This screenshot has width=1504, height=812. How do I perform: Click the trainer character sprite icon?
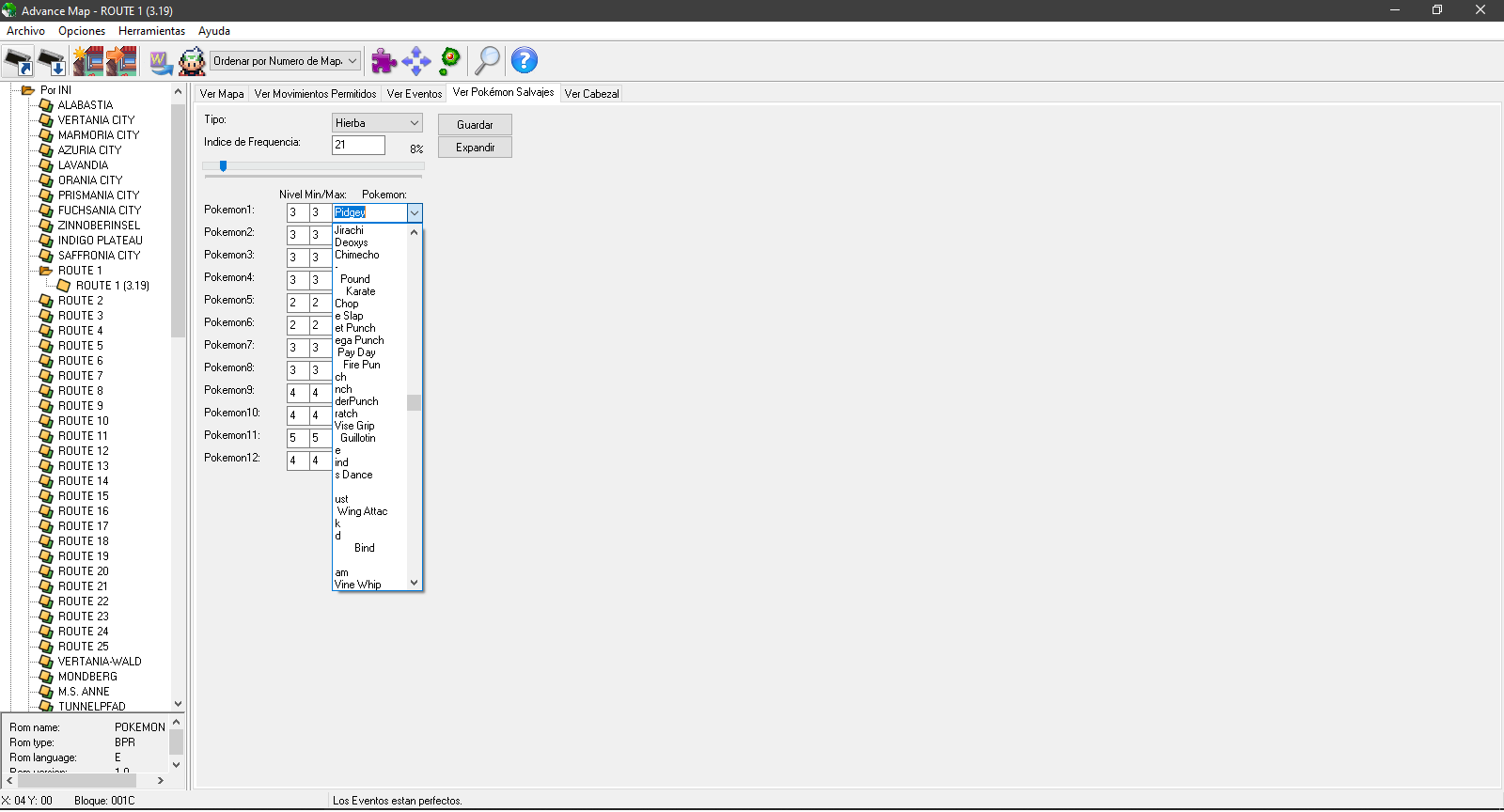pos(193,62)
